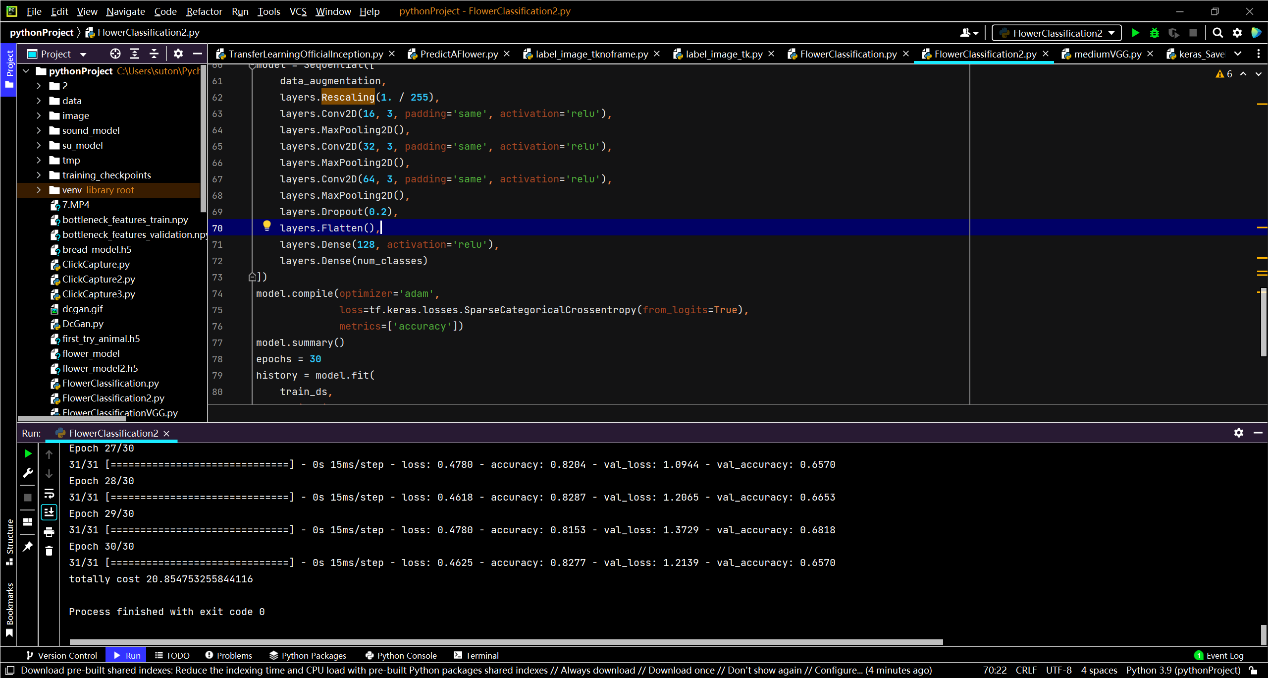The height and width of the screenshot is (678, 1268).
Task: Open the Refactor menu
Action: (x=204, y=11)
